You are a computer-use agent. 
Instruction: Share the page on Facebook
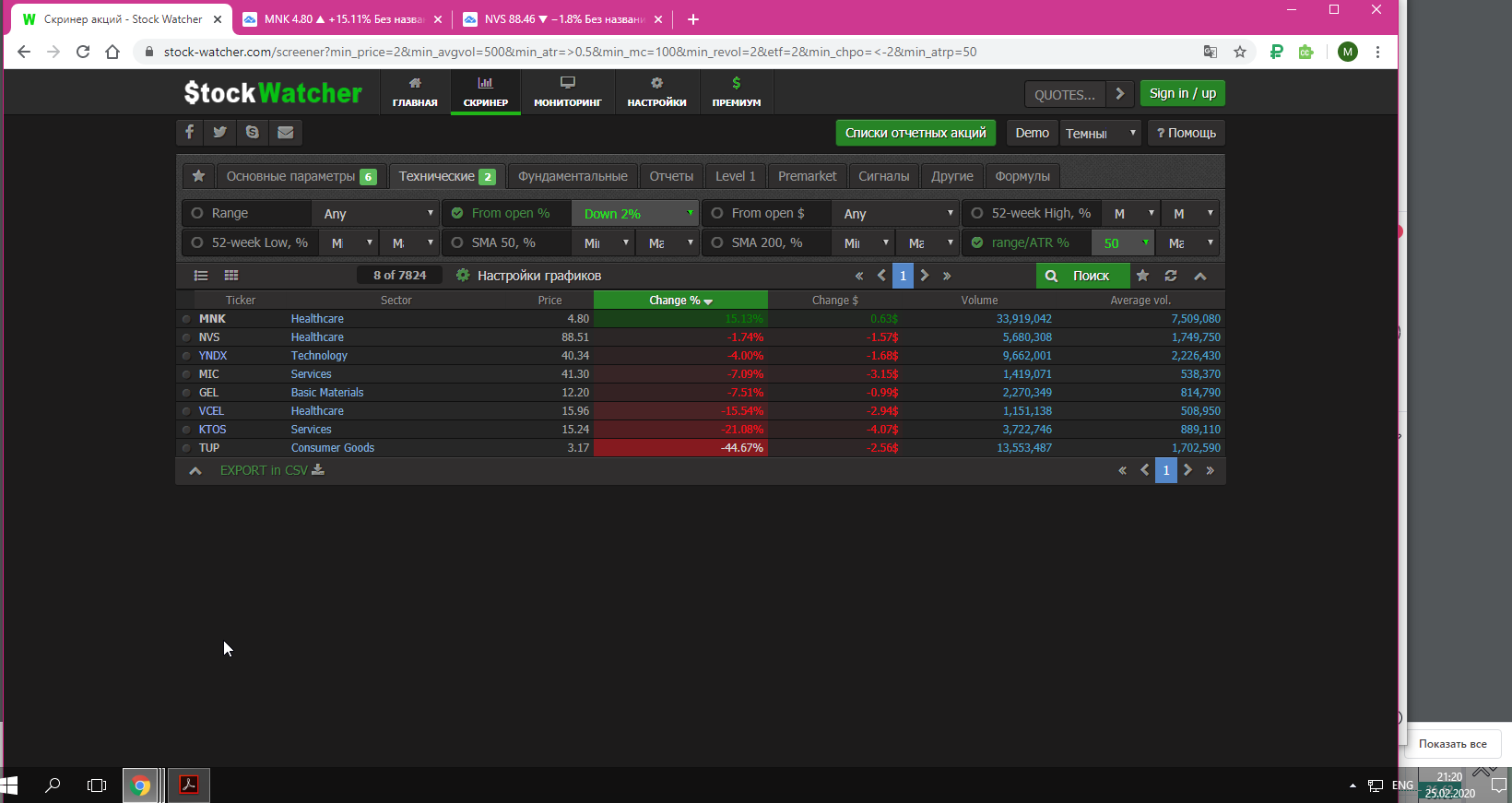pyautogui.click(x=189, y=132)
